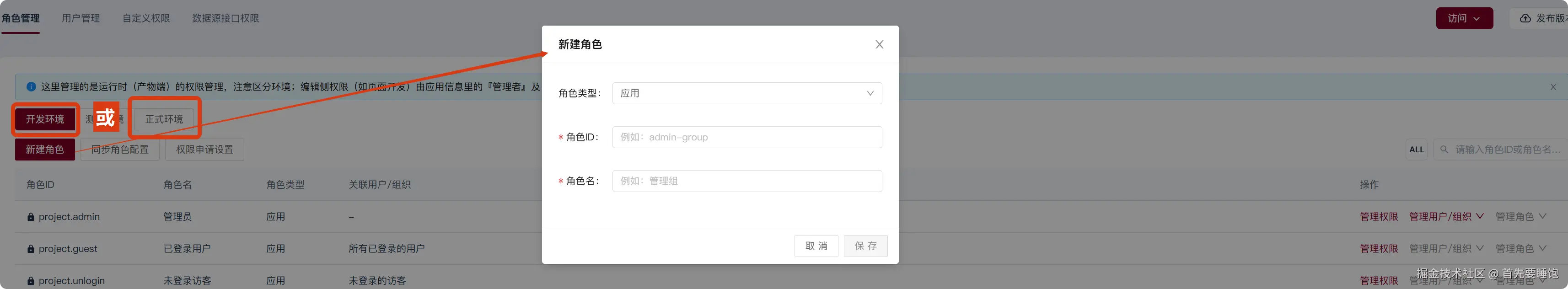Click the info icon in the banner
Screen dimensions: 1568x289
pos(31,87)
